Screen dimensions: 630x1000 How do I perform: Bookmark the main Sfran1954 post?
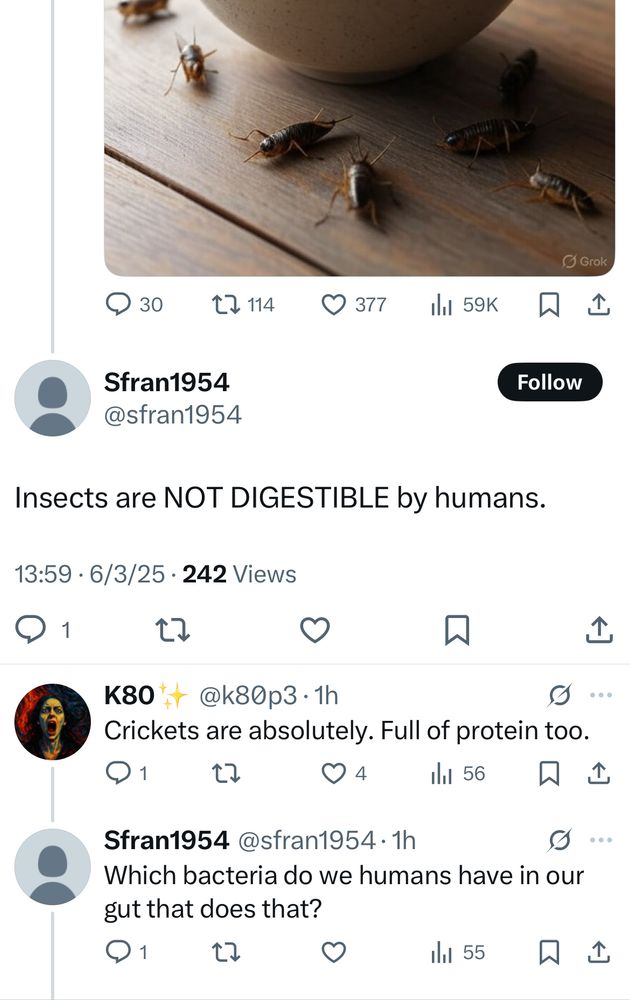[456, 629]
